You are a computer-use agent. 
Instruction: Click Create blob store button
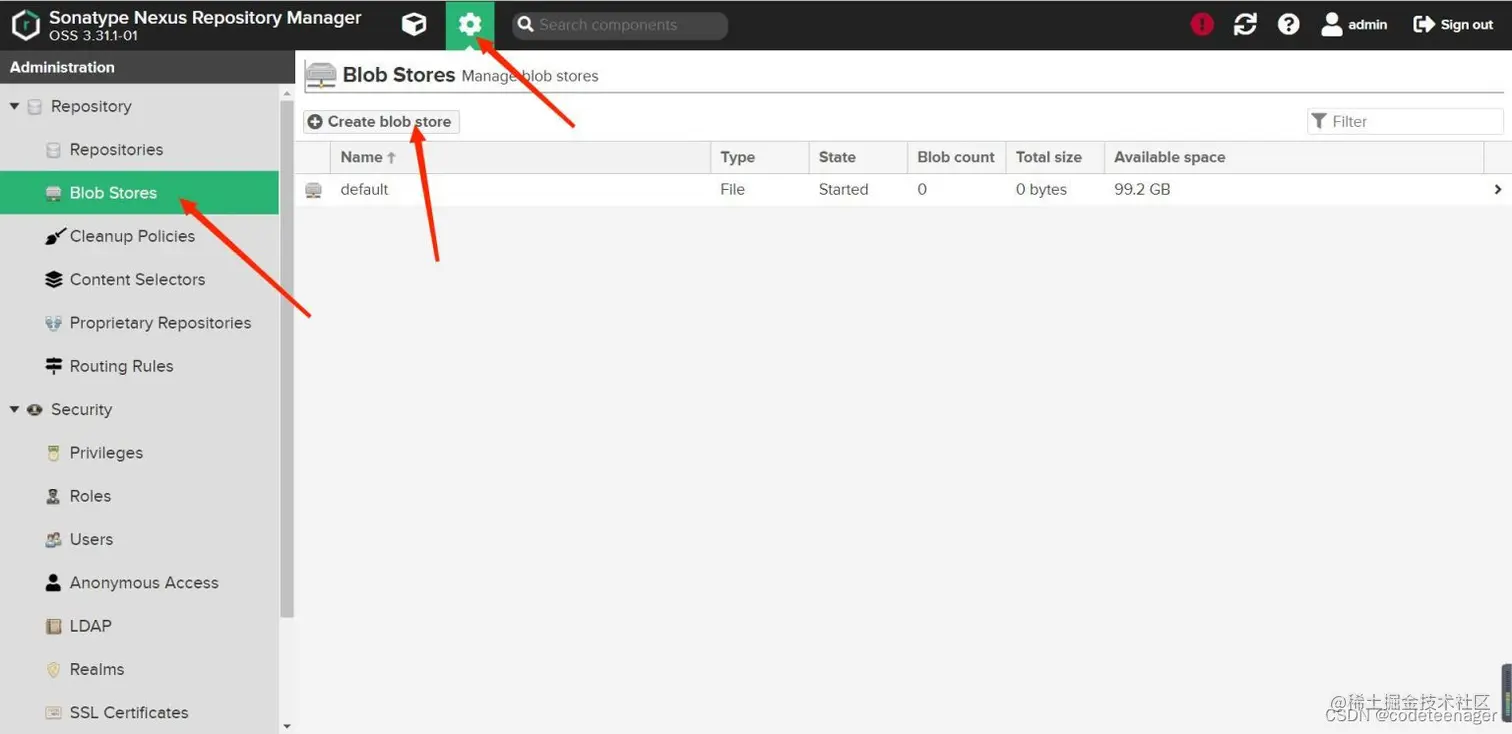pyautogui.click(x=381, y=121)
